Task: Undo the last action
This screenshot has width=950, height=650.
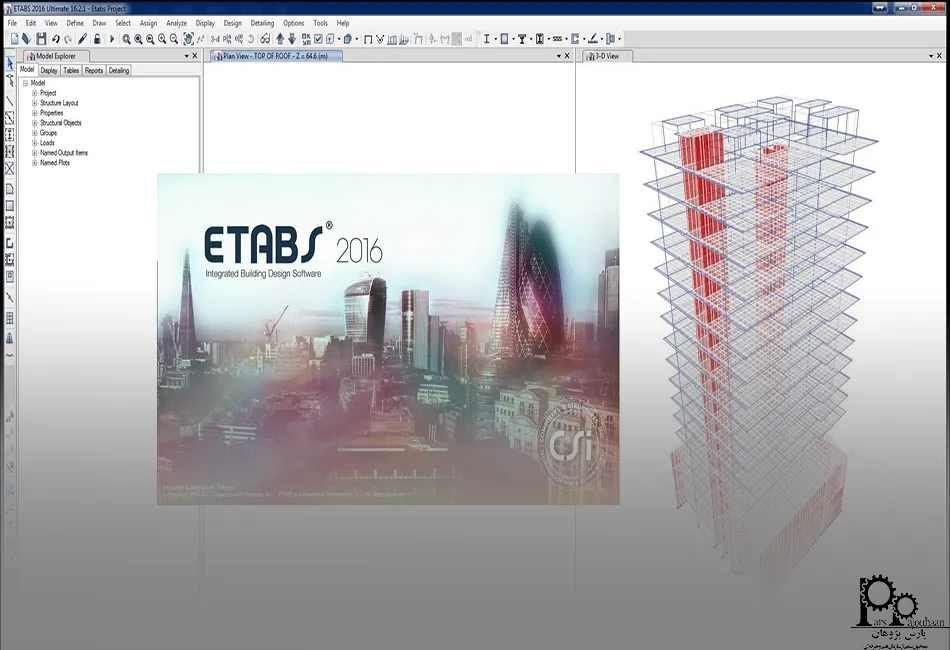Action: coord(55,39)
